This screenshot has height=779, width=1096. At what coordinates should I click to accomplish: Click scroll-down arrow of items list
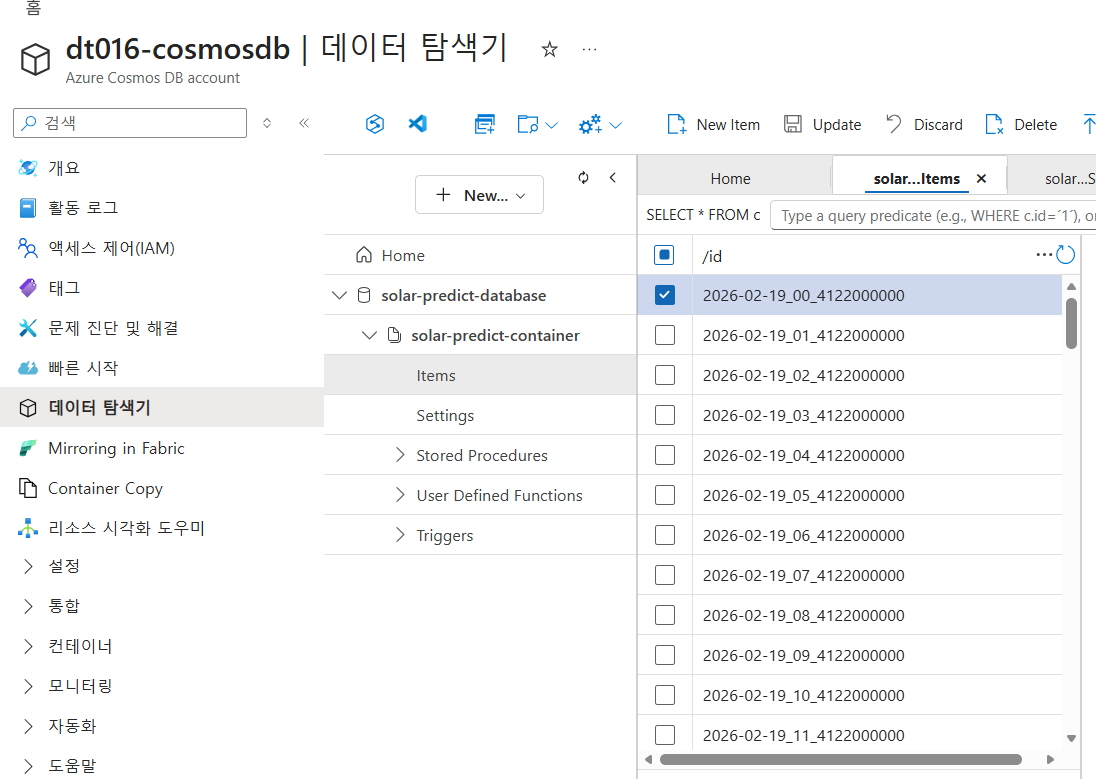[1071, 738]
